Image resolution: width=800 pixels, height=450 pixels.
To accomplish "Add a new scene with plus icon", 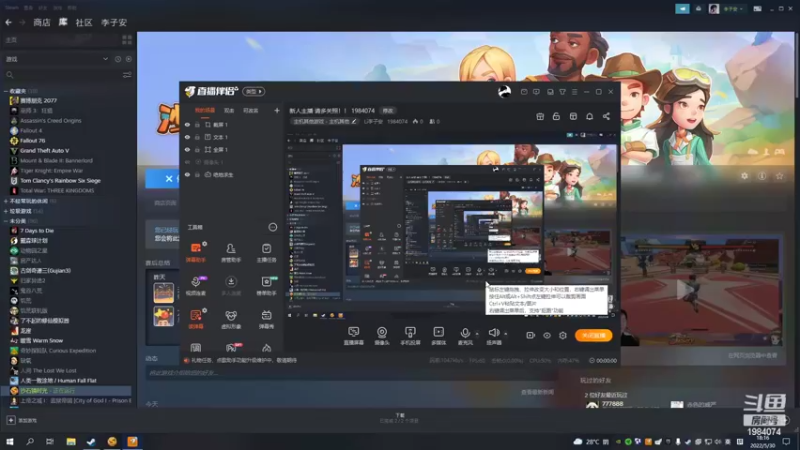I will click(x=277, y=110).
